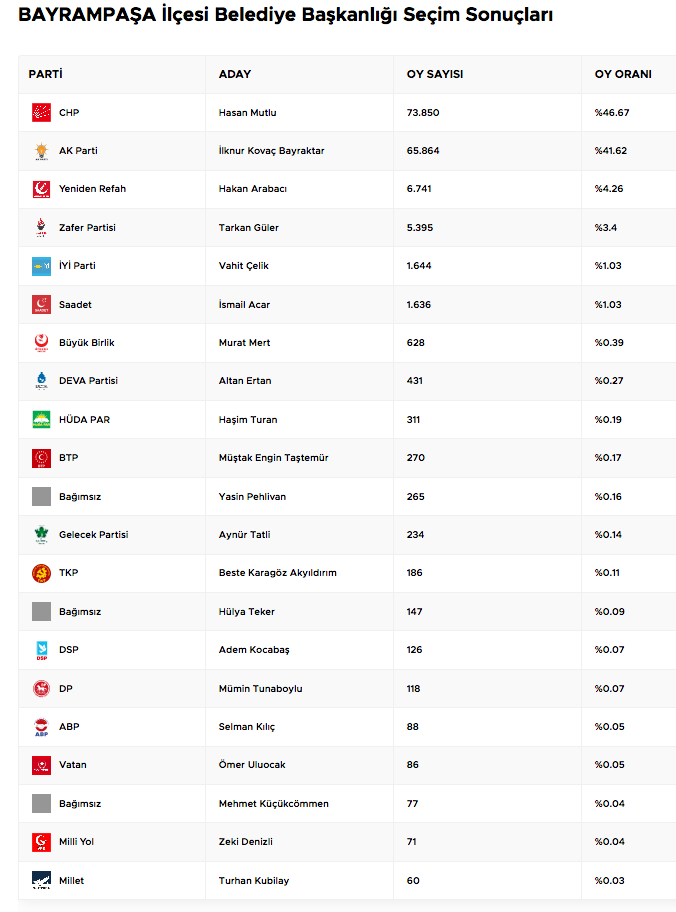Click the Saadet party logo
The width and height of the screenshot is (676, 912).
pyautogui.click(x=41, y=304)
